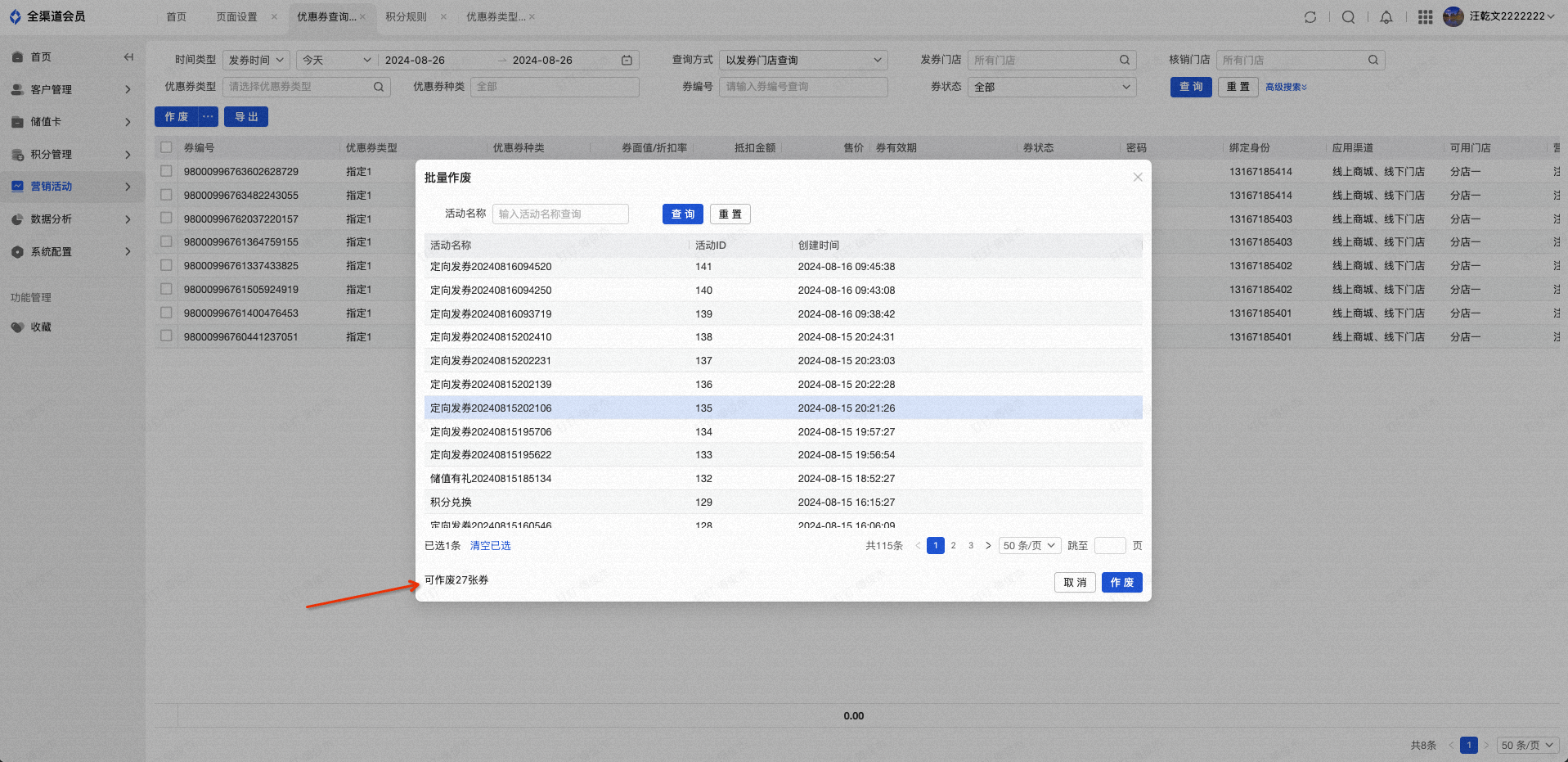Check row 98000996761505924919

[167, 290]
